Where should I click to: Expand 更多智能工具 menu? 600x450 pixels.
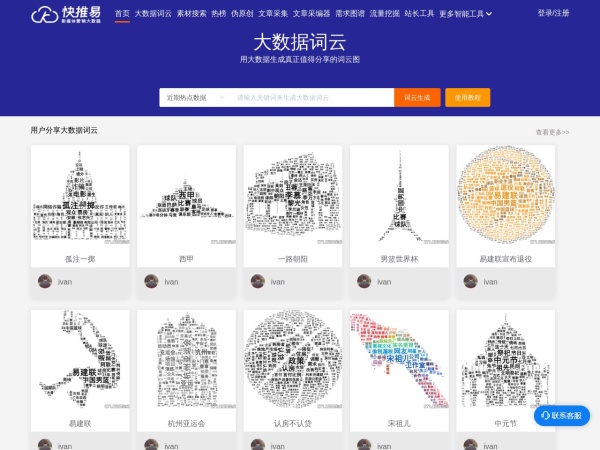pos(465,14)
